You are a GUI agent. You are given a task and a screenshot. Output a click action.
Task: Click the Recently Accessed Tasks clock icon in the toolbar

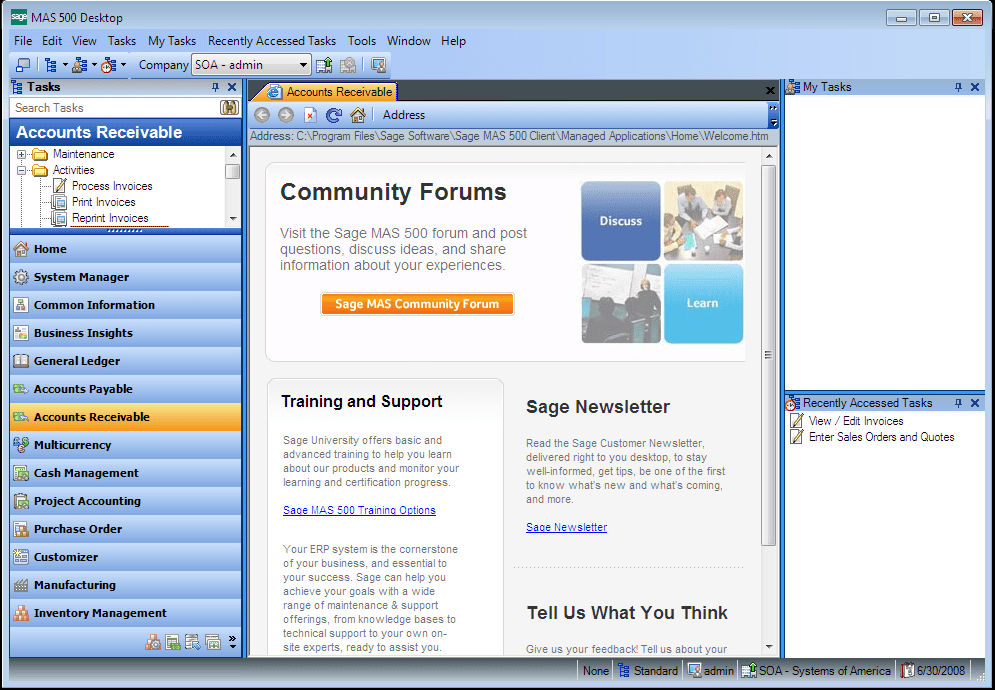(x=109, y=65)
